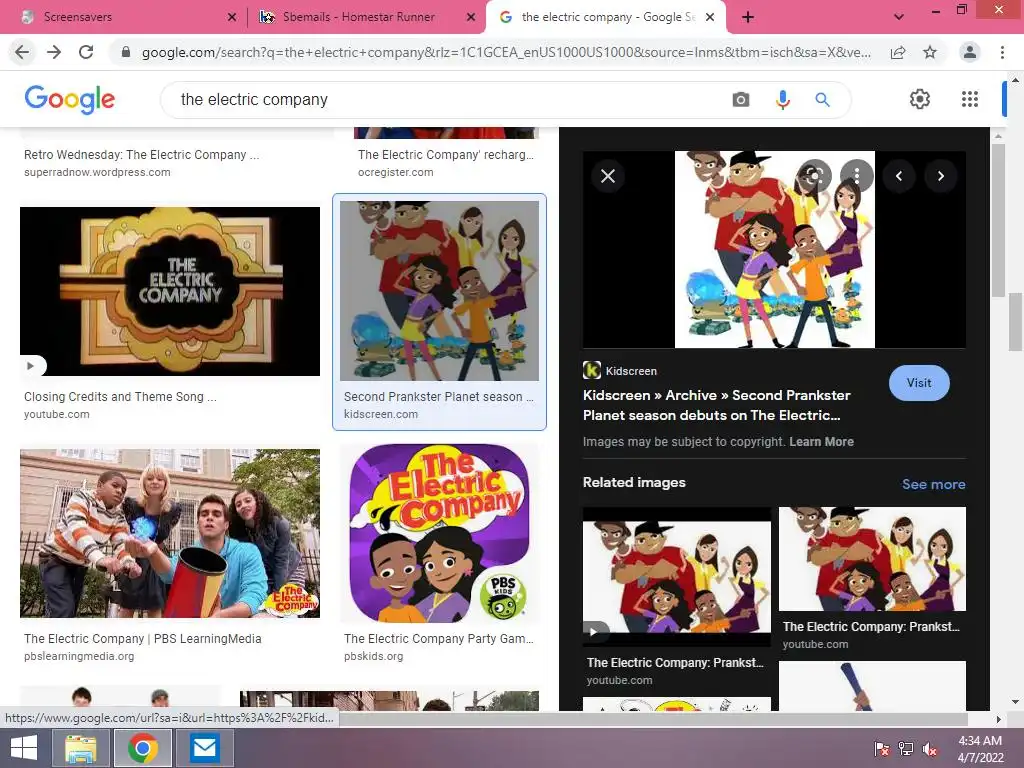1024x768 pixels.
Task: Go forward in browser history
Action: (x=54, y=52)
